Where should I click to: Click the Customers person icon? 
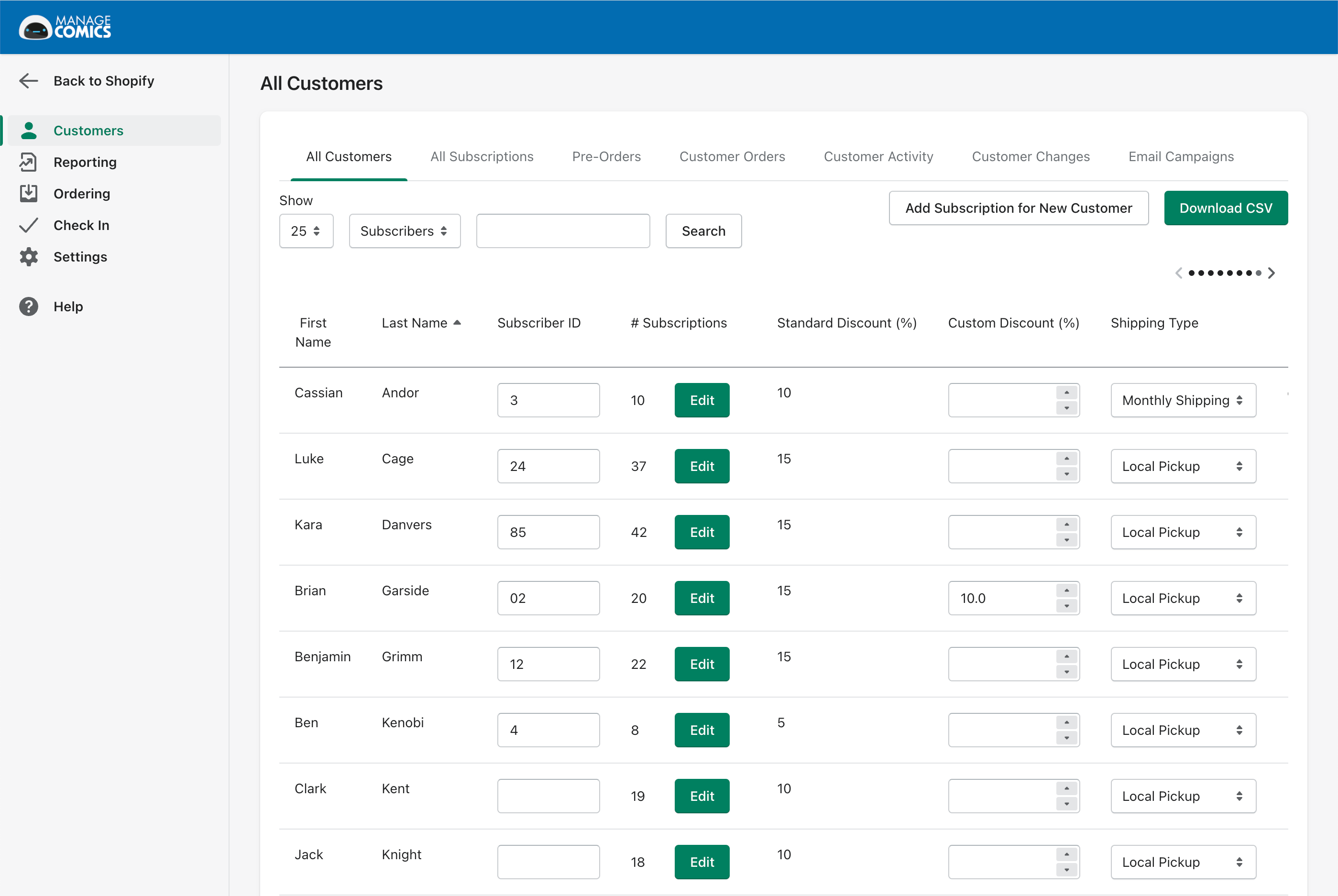coord(29,130)
